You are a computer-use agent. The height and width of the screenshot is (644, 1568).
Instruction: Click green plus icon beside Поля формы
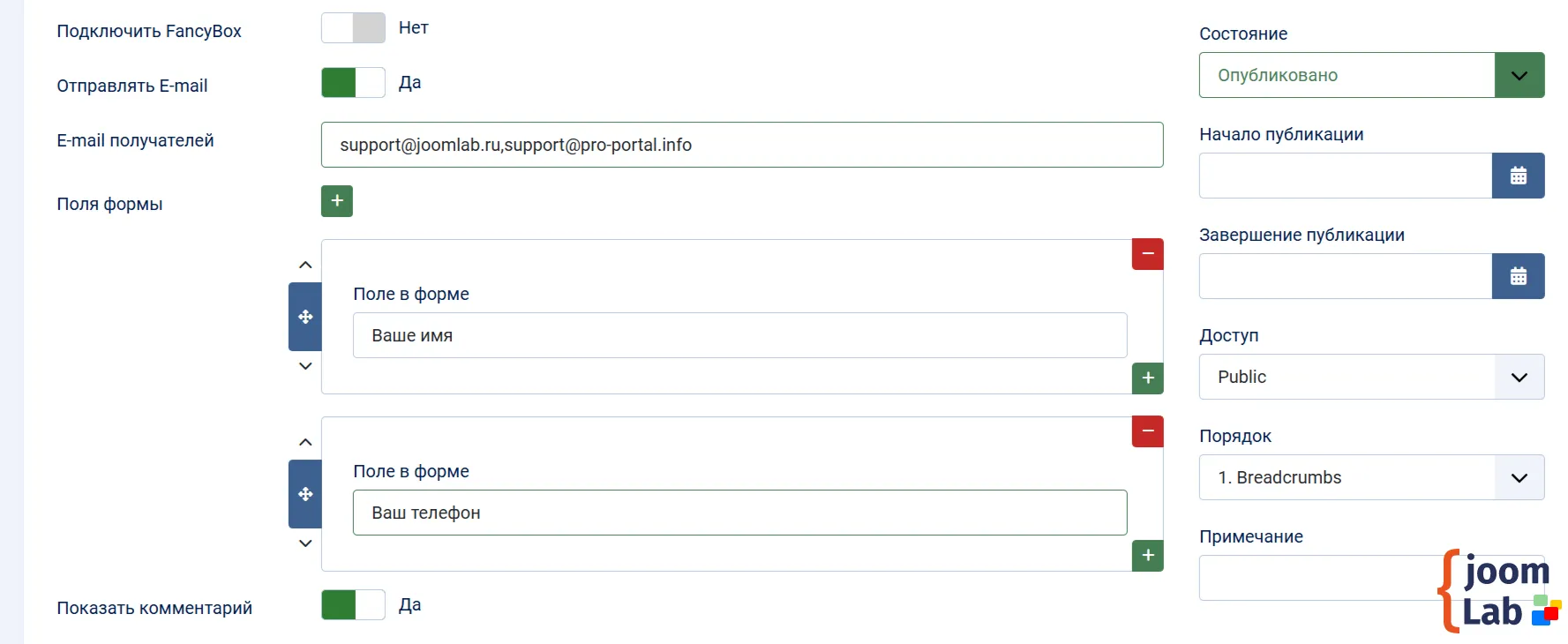(336, 201)
